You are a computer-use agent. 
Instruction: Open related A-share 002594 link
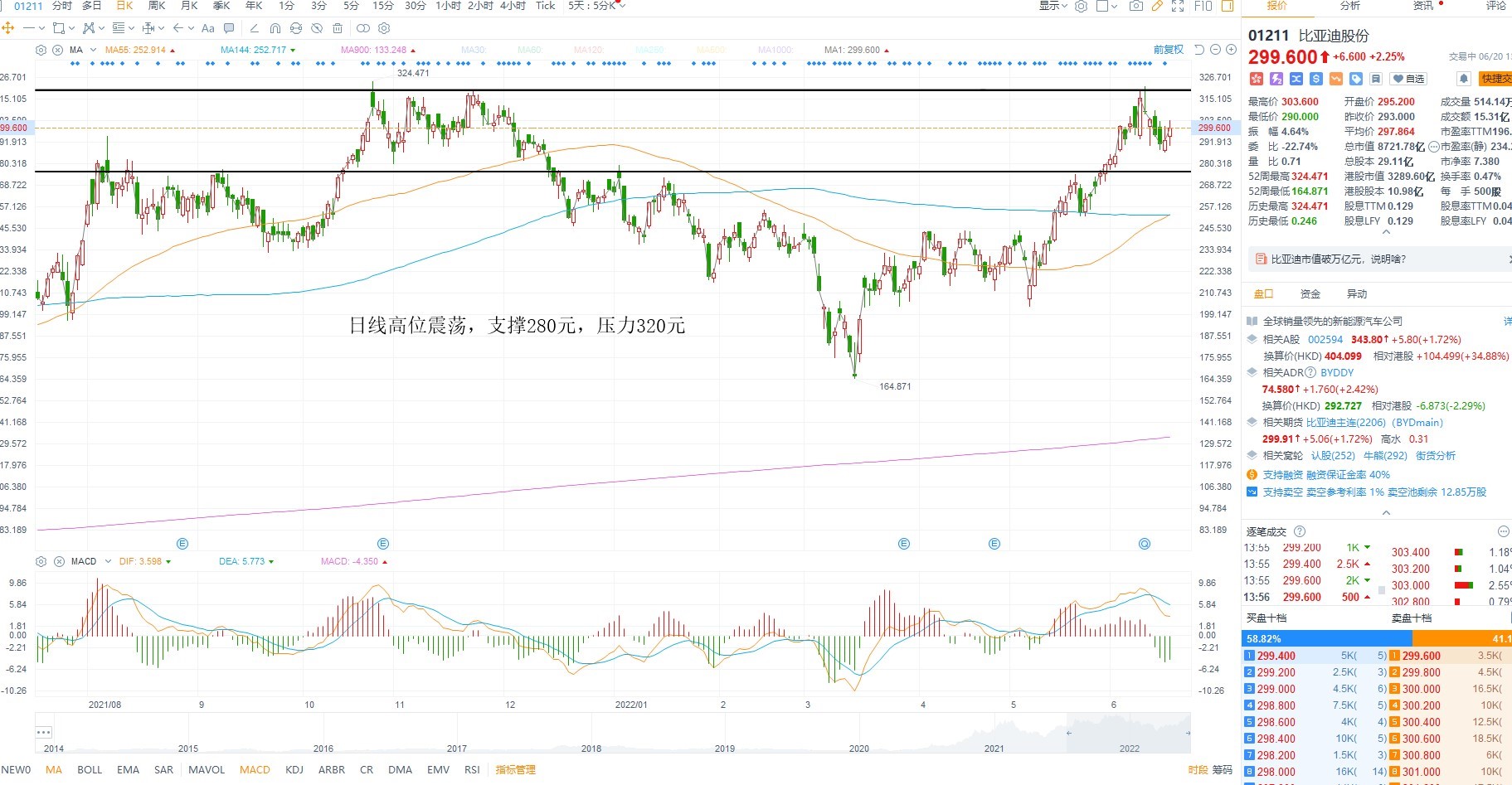pos(1325,339)
